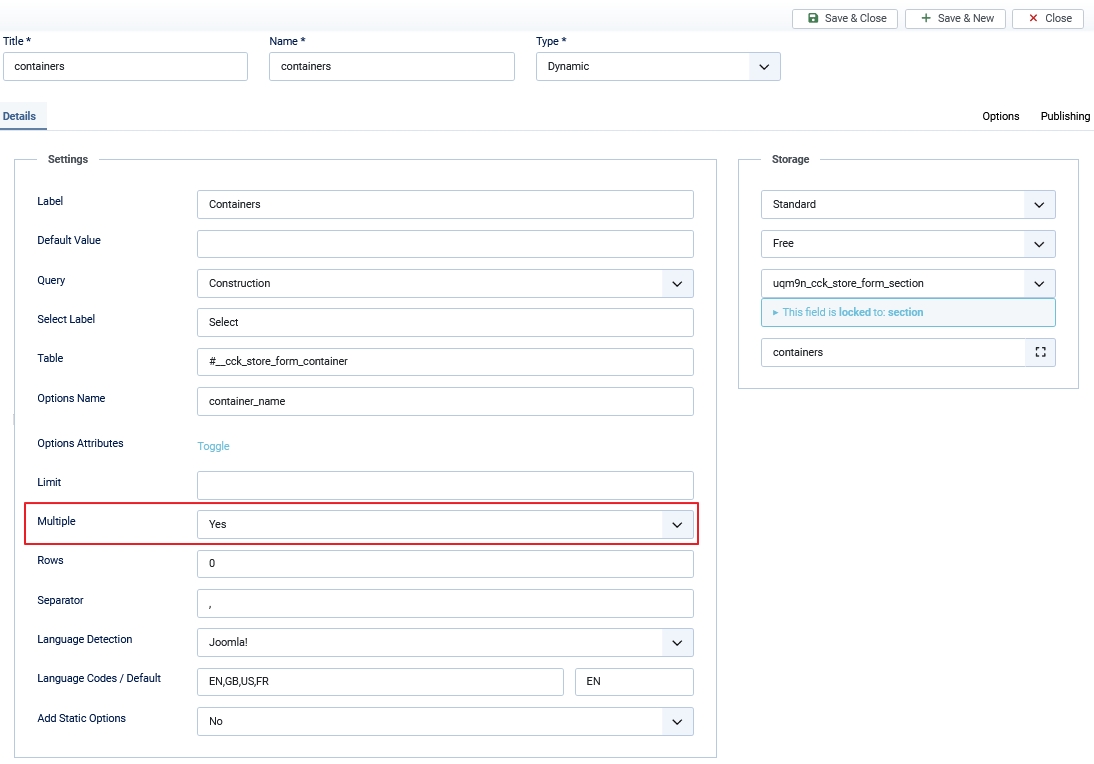Click the Save & Close button

pos(847,18)
